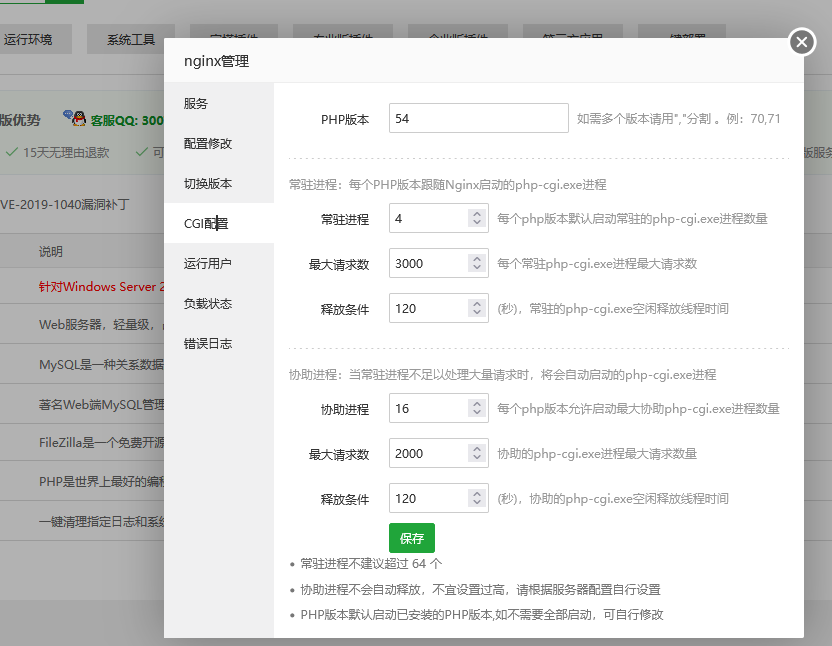832x646 pixels.
Task: Decrease 协助 释放条件 seconds with the down arrow
Action: (476, 503)
